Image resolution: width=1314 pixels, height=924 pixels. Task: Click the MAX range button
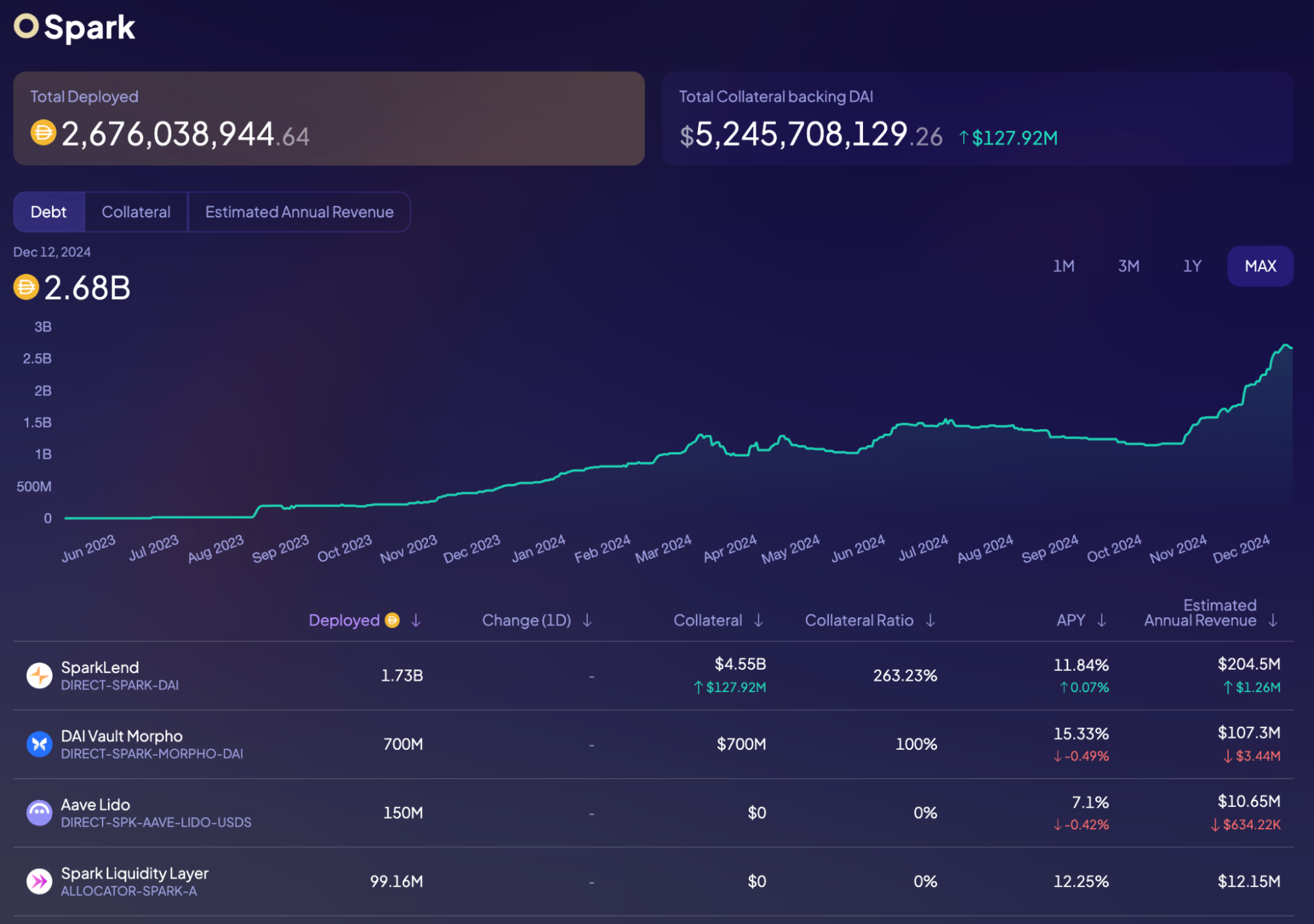[x=1260, y=266]
